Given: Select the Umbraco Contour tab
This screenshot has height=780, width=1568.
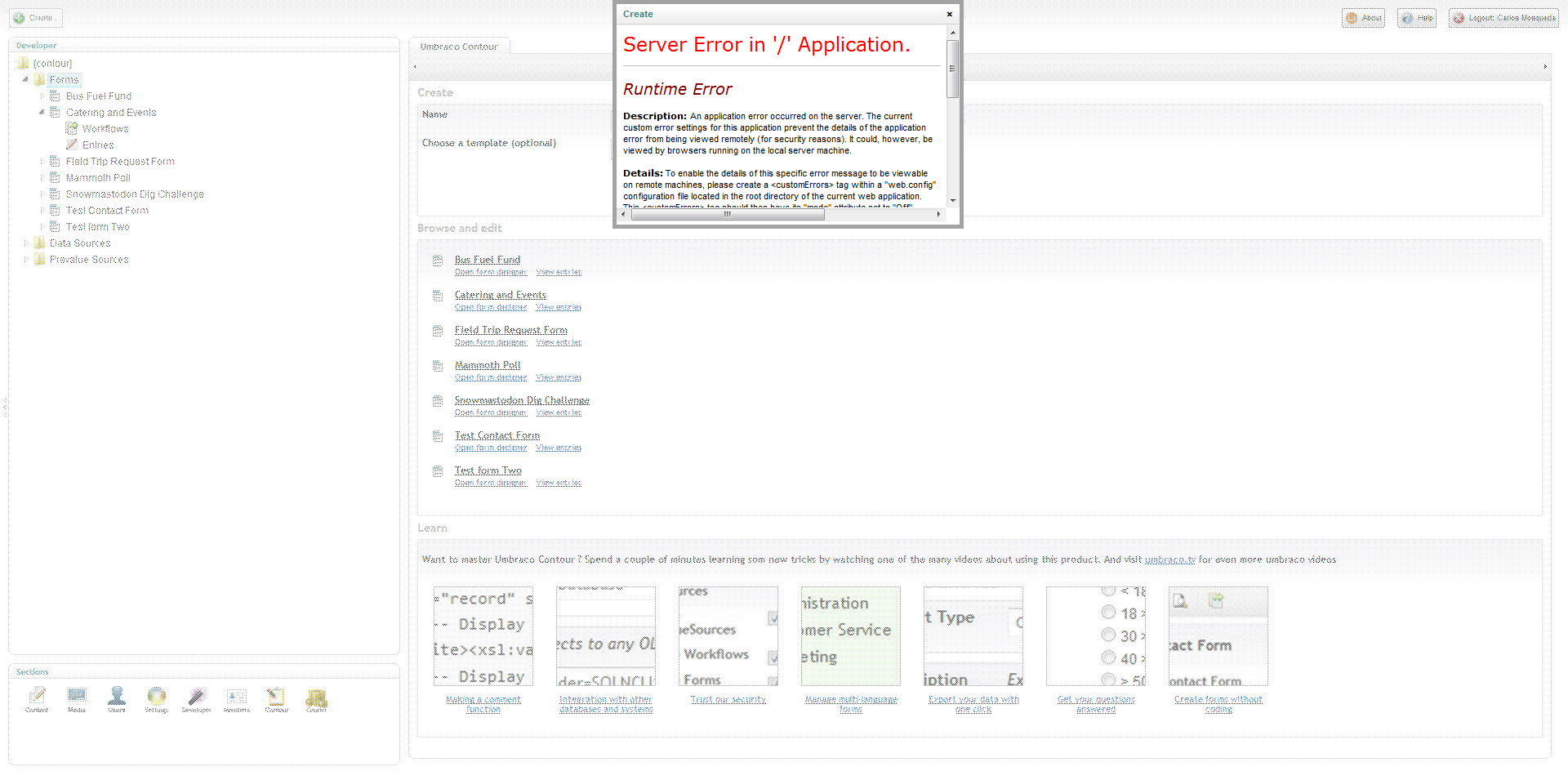Looking at the screenshot, I should pos(459,47).
